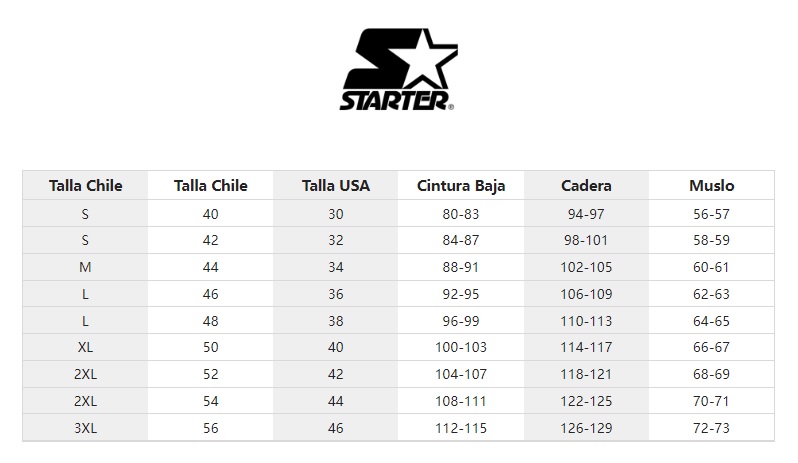Click waist measurement 80-83
The width and height of the screenshot is (798, 463).
461,214
